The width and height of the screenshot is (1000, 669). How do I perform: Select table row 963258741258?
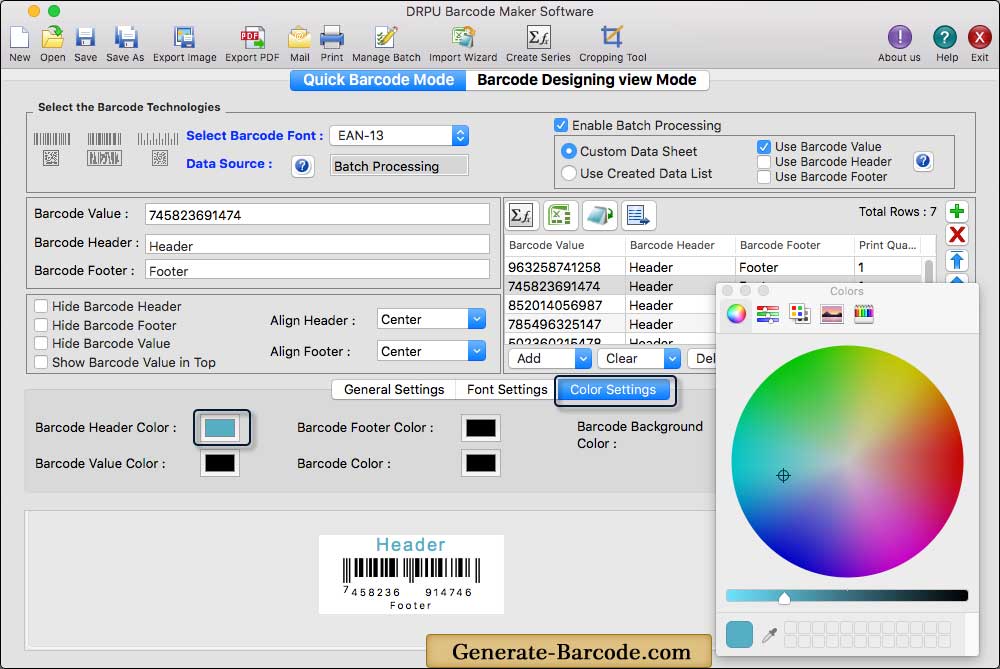(713, 267)
